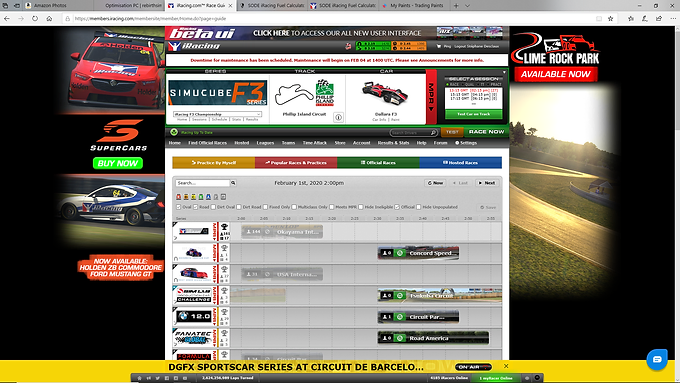
Task: Open the Settings menu
Action: click(466, 143)
